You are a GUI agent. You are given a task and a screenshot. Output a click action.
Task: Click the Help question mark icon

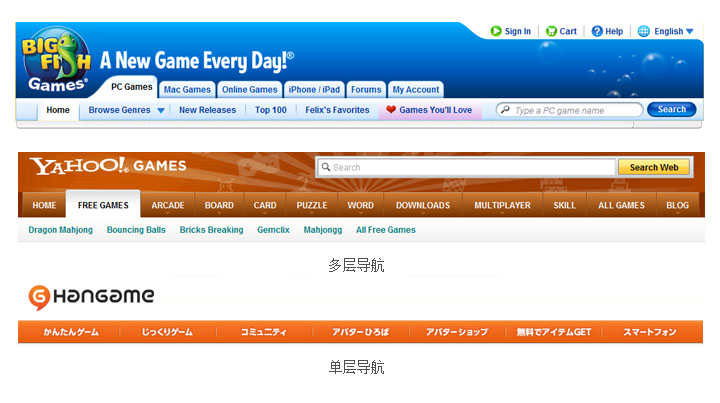[x=597, y=31]
